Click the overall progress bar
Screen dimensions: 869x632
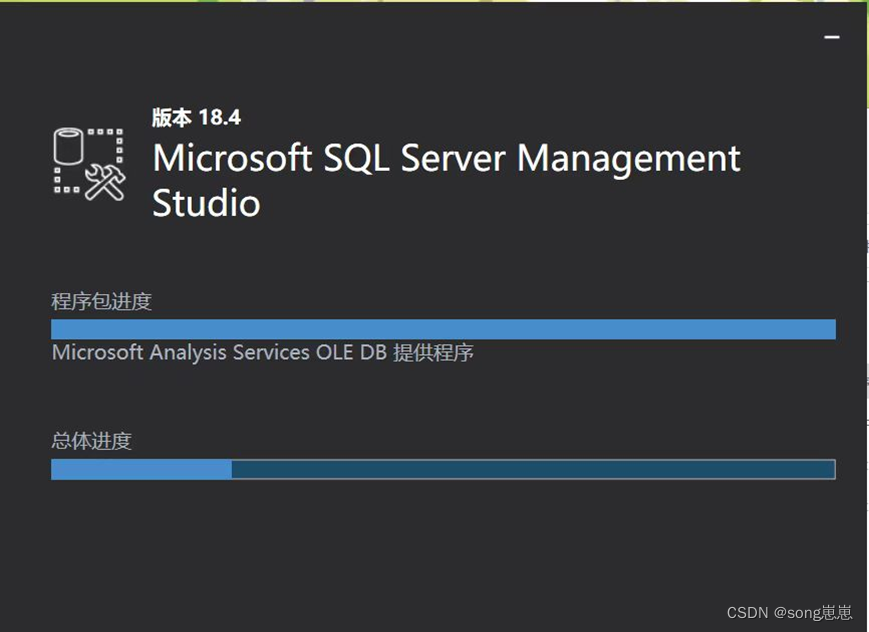coord(443,469)
